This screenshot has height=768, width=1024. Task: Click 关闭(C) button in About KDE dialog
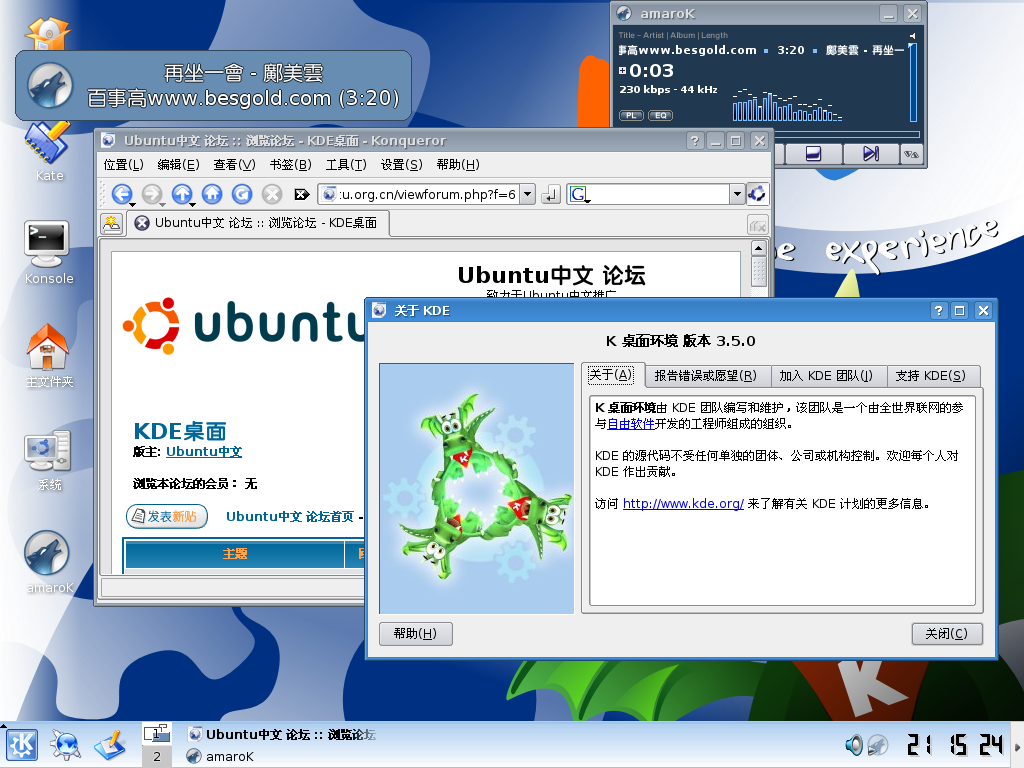(x=946, y=633)
